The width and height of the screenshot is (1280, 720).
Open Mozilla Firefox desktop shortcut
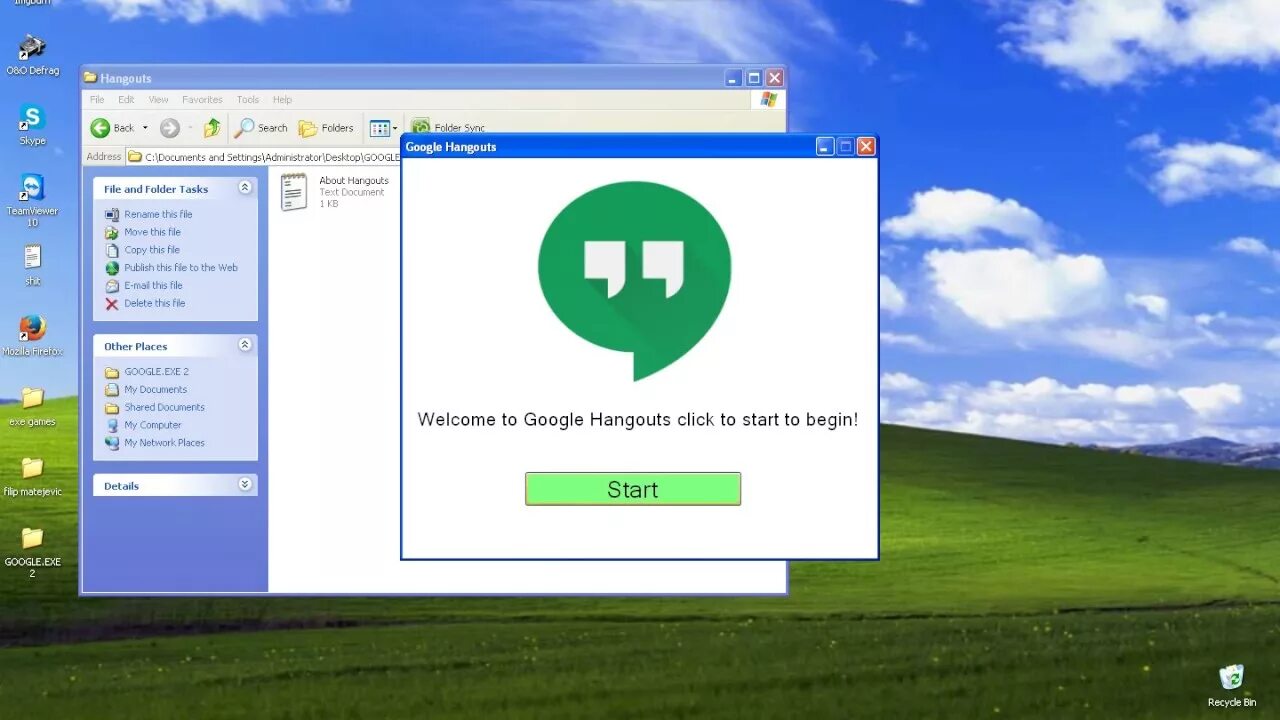click(32, 336)
